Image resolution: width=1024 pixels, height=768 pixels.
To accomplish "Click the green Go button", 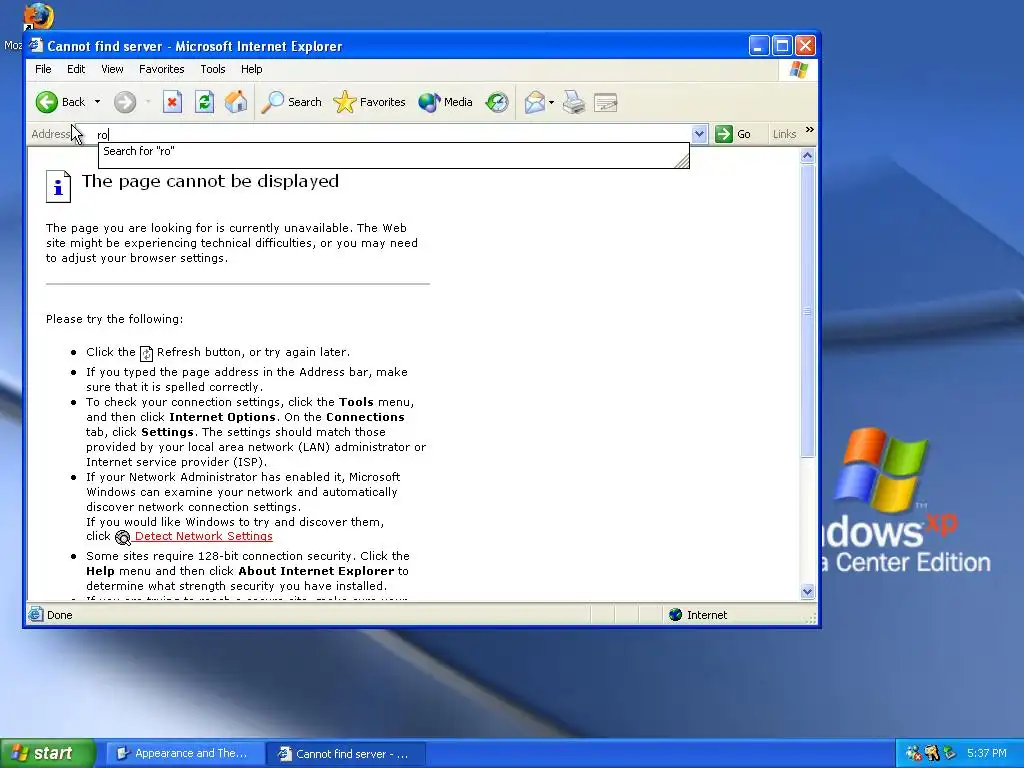I will 733,135.
